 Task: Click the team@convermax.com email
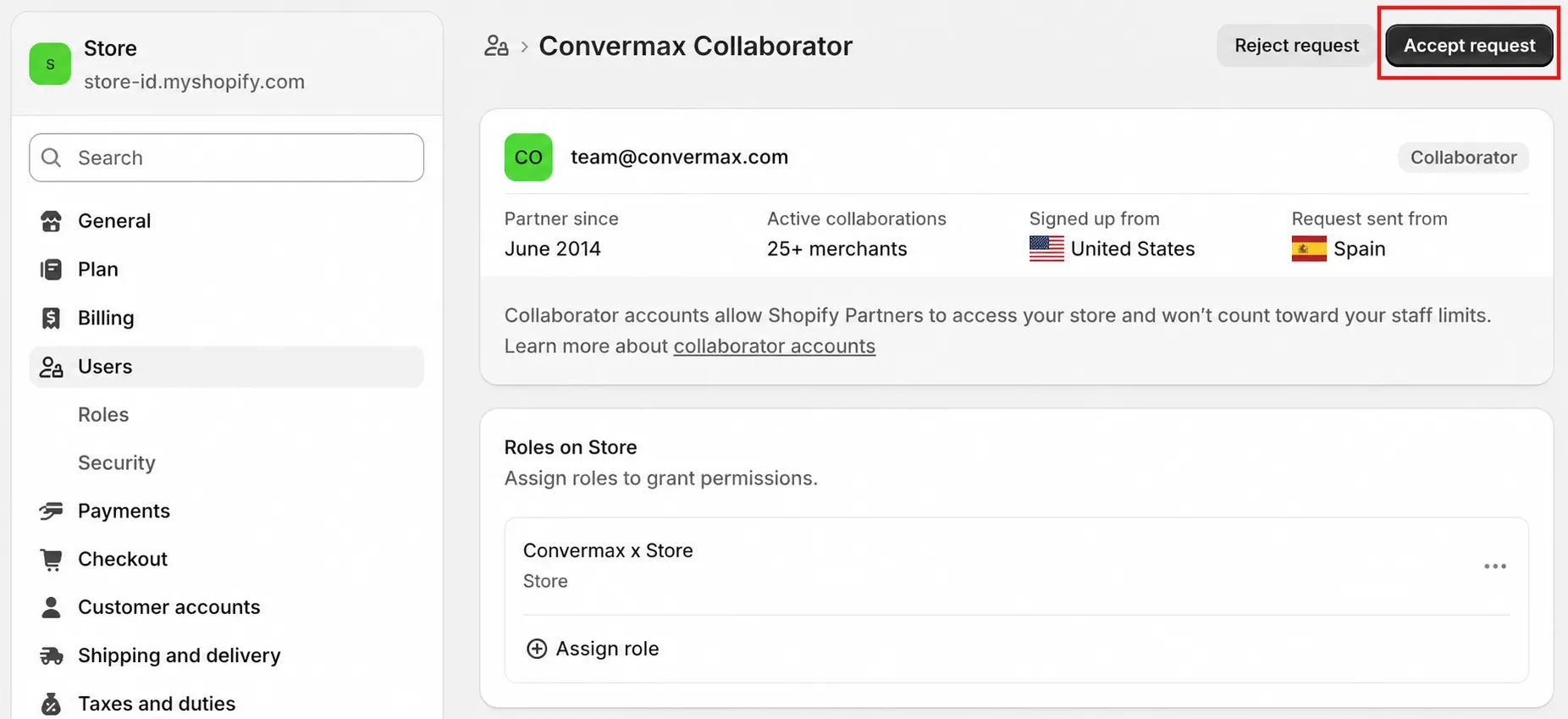tap(679, 158)
